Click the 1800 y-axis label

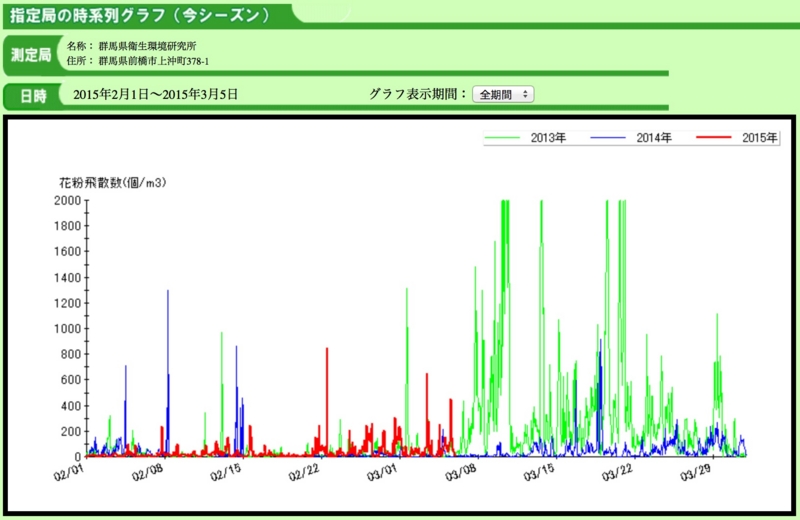point(68,226)
